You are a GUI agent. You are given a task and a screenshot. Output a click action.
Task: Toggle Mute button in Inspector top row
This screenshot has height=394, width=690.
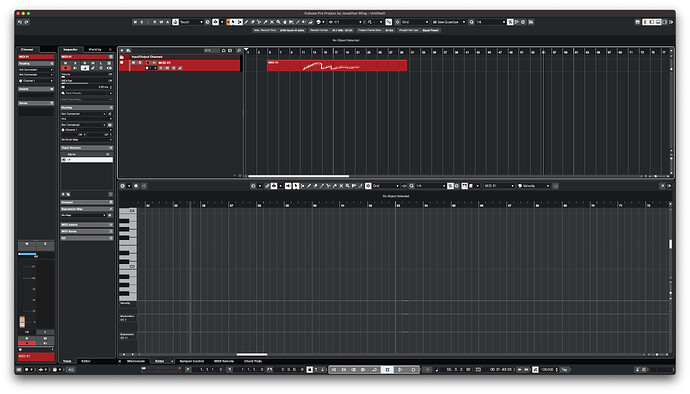[x=66, y=63]
